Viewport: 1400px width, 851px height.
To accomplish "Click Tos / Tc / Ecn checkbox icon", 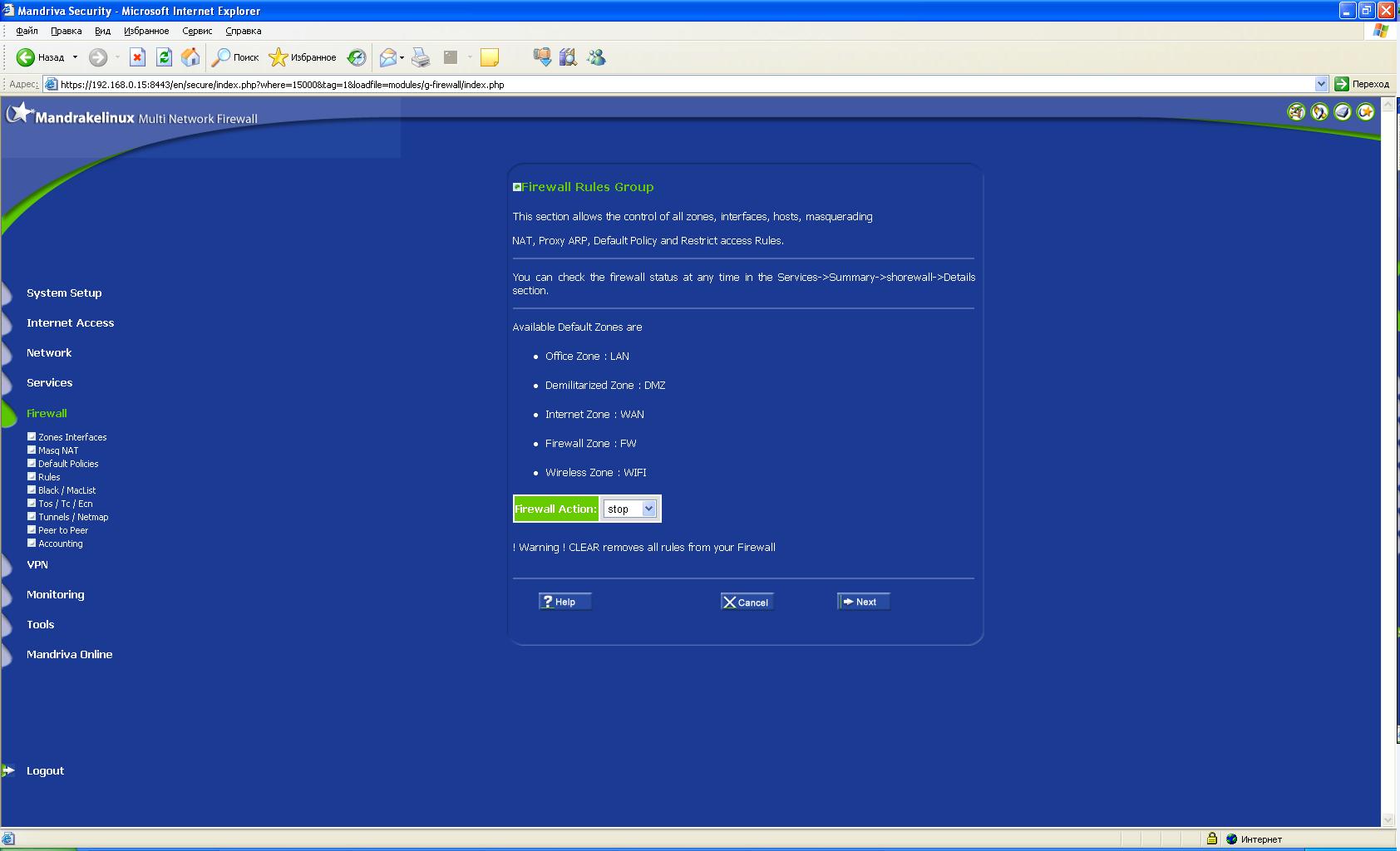I will point(32,503).
